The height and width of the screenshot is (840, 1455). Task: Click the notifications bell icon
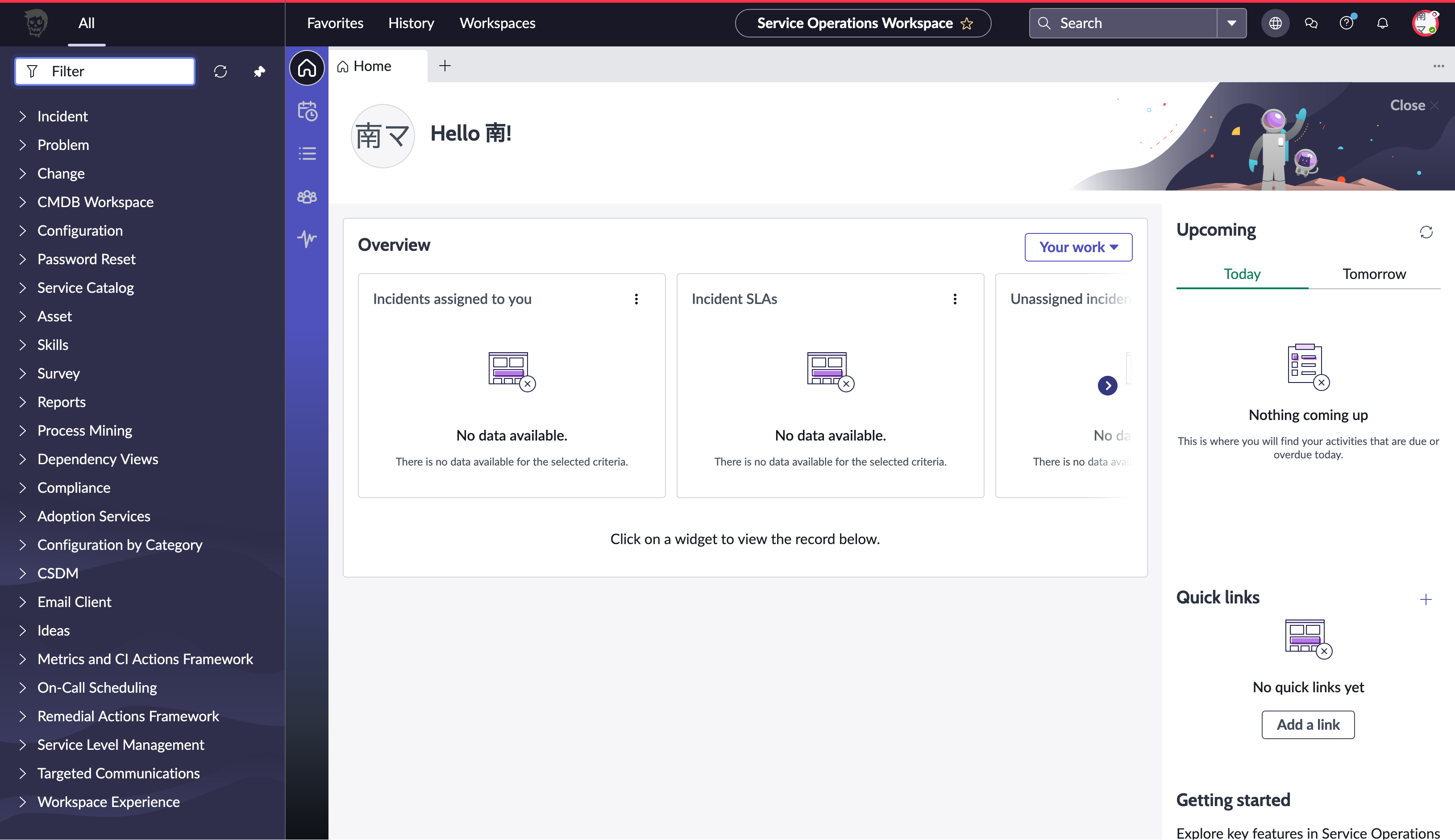click(1382, 23)
